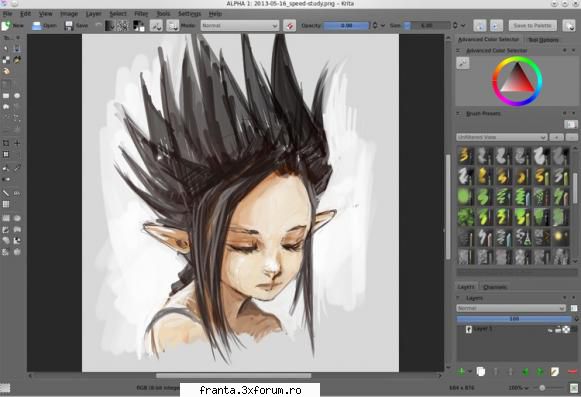Image resolution: width=581 pixels, height=397 pixels.
Task: Click the canvas horizontal scrollbar
Action: click(x=234, y=376)
